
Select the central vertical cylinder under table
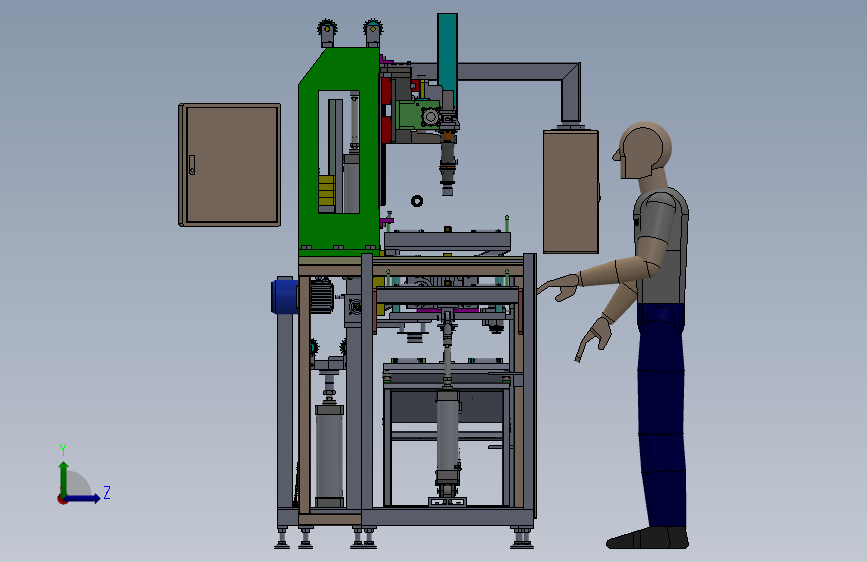[x=448, y=437]
